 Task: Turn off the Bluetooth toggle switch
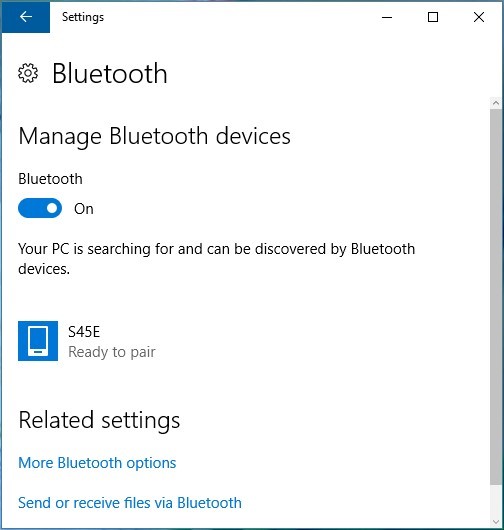pos(40,208)
